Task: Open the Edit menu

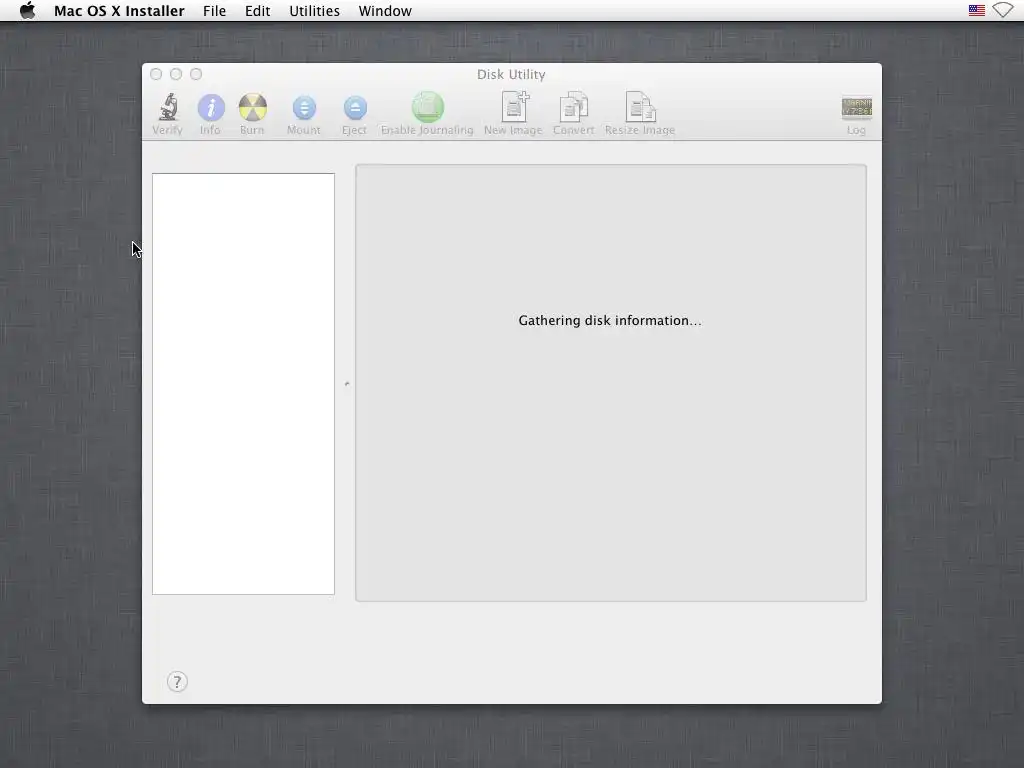Action: 257,11
